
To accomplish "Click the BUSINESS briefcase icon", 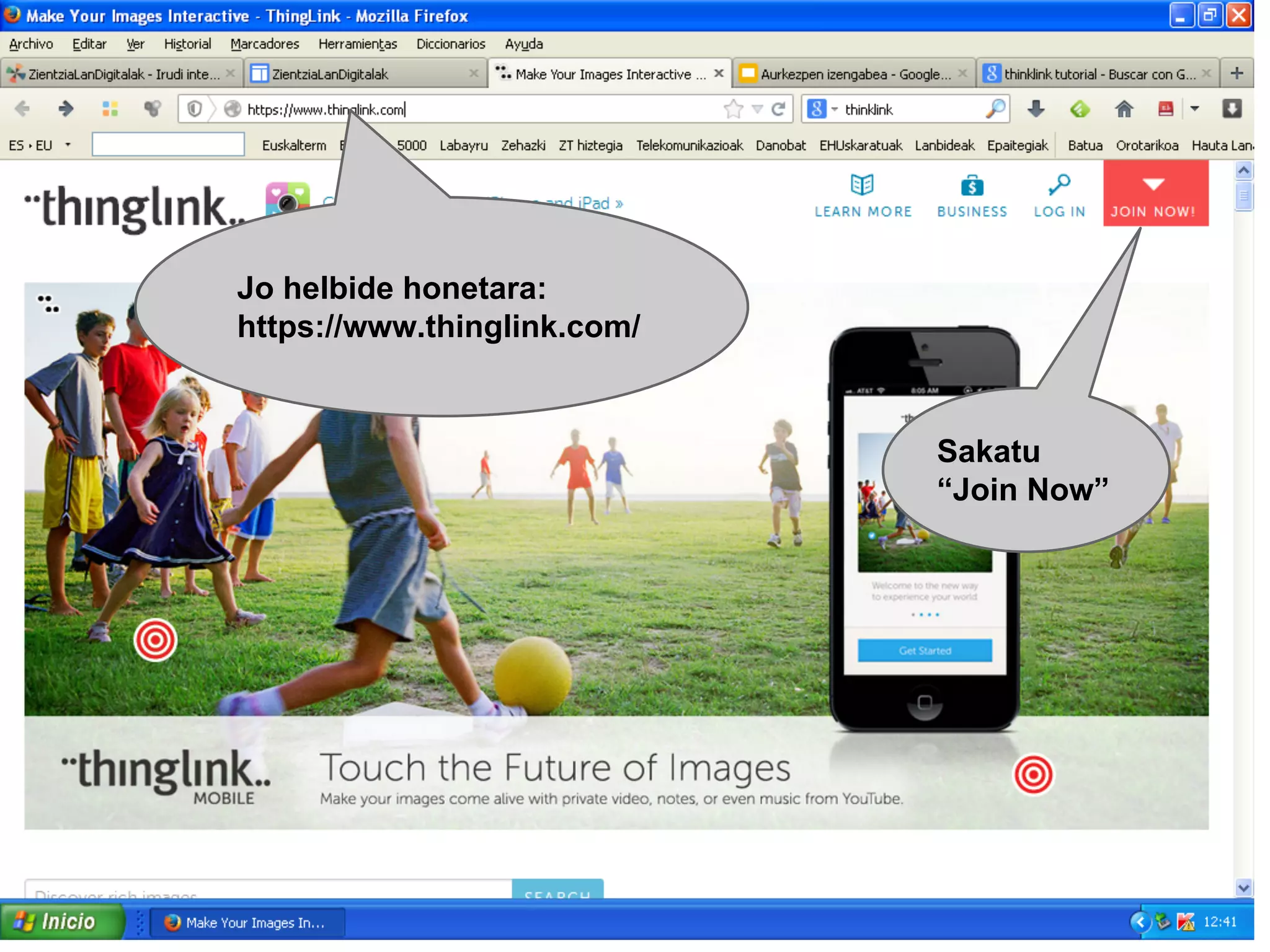I will click(972, 186).
